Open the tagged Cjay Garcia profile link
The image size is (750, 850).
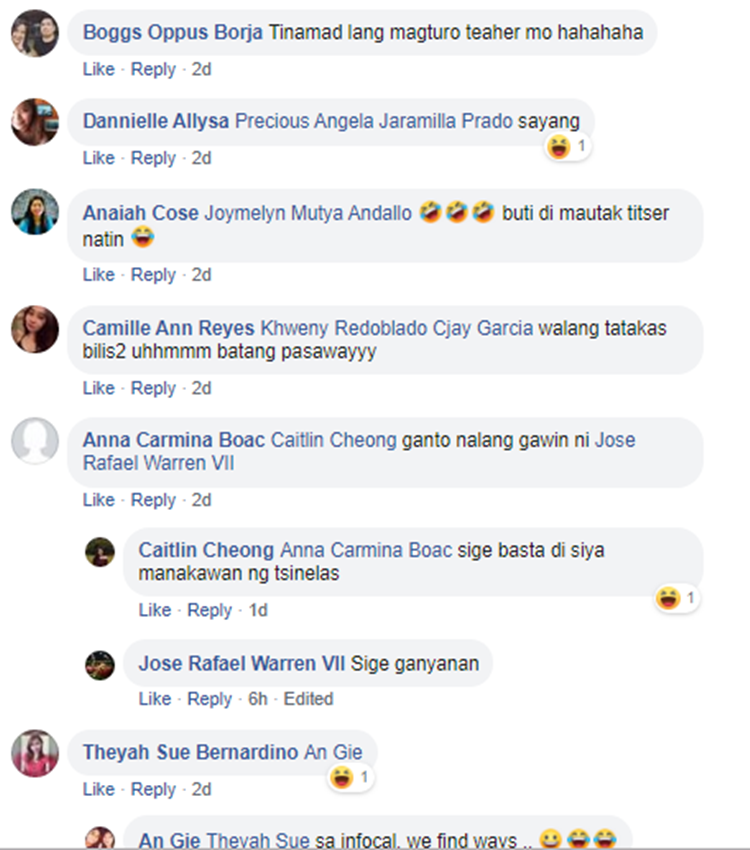click(483, 328)
